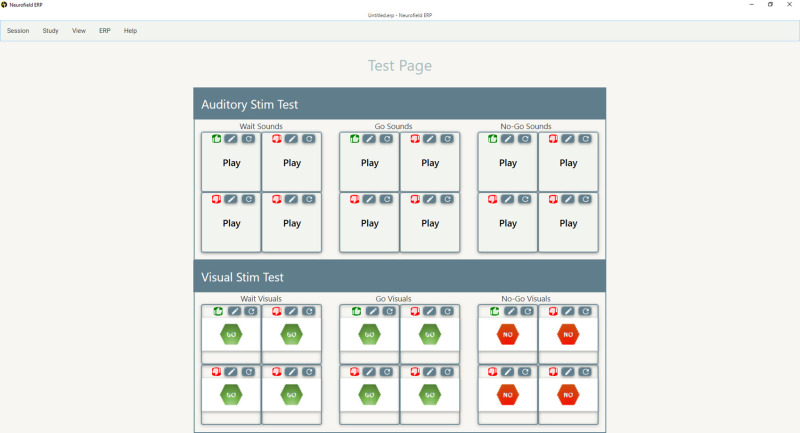800x433 pixels.
Task: Open the Session menu
Action: (x=18, y=31)
